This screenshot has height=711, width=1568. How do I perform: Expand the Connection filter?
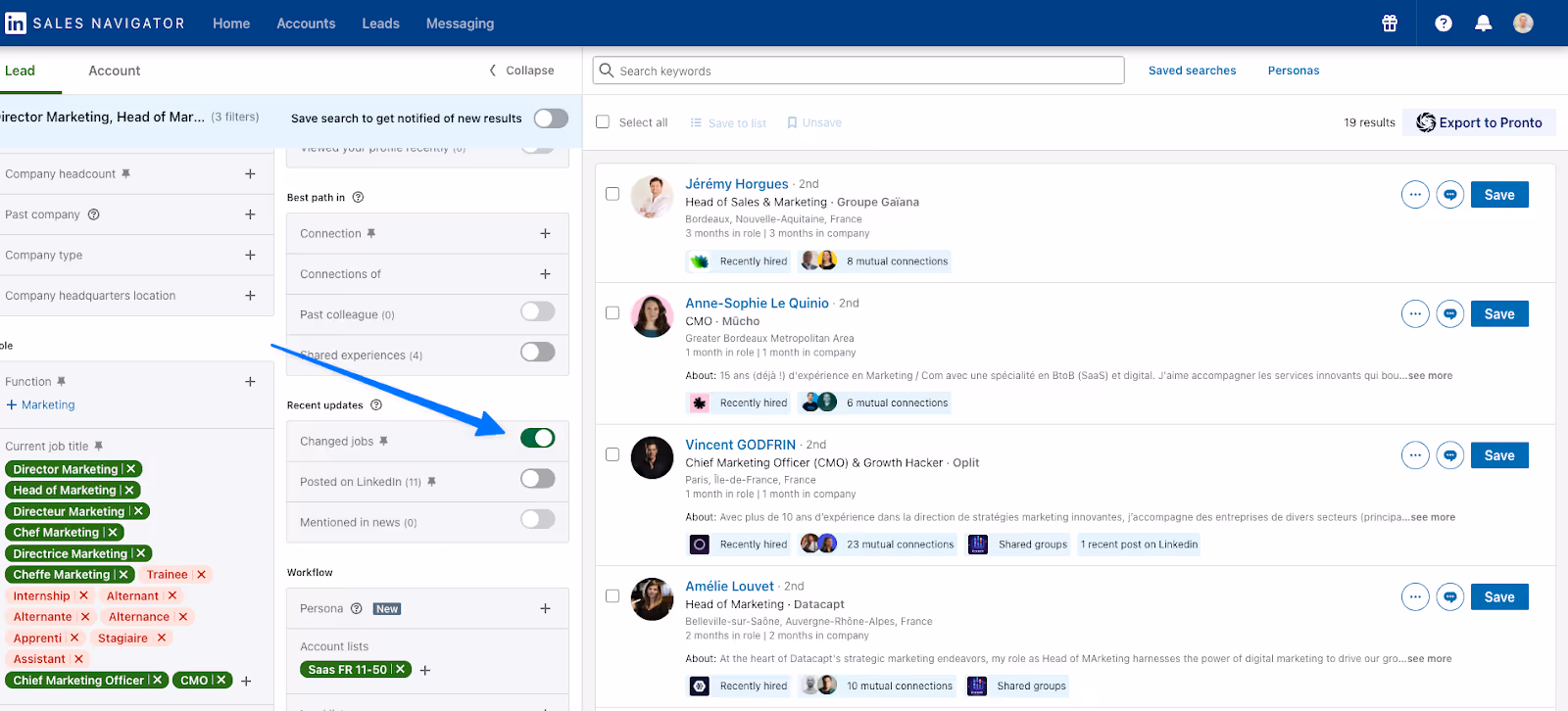(x=545, y=233)
